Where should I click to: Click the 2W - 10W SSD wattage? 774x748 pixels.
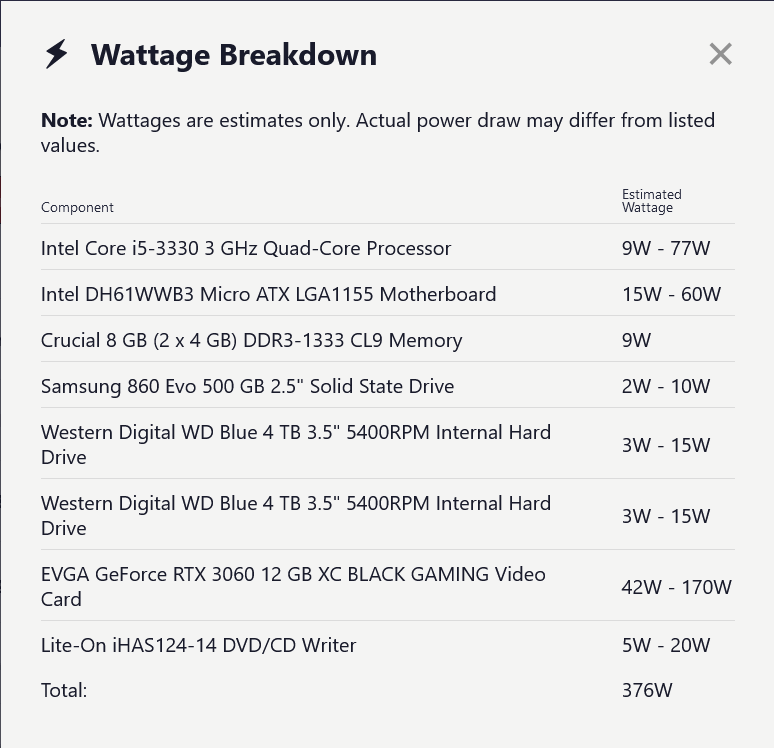[x=665, y=386]
